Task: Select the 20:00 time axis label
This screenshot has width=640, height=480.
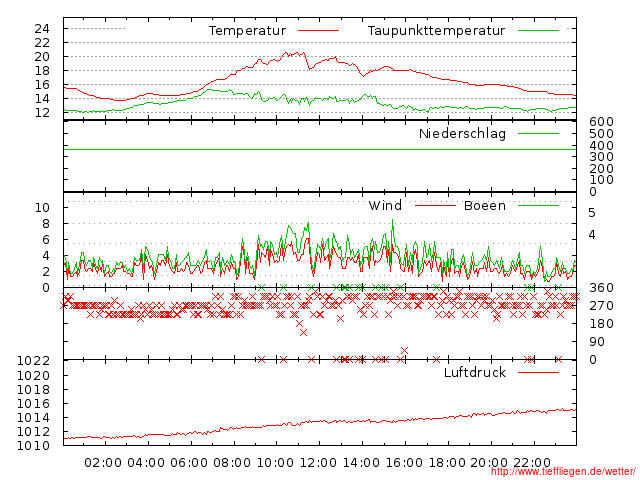Action: [x=489, y=463]
